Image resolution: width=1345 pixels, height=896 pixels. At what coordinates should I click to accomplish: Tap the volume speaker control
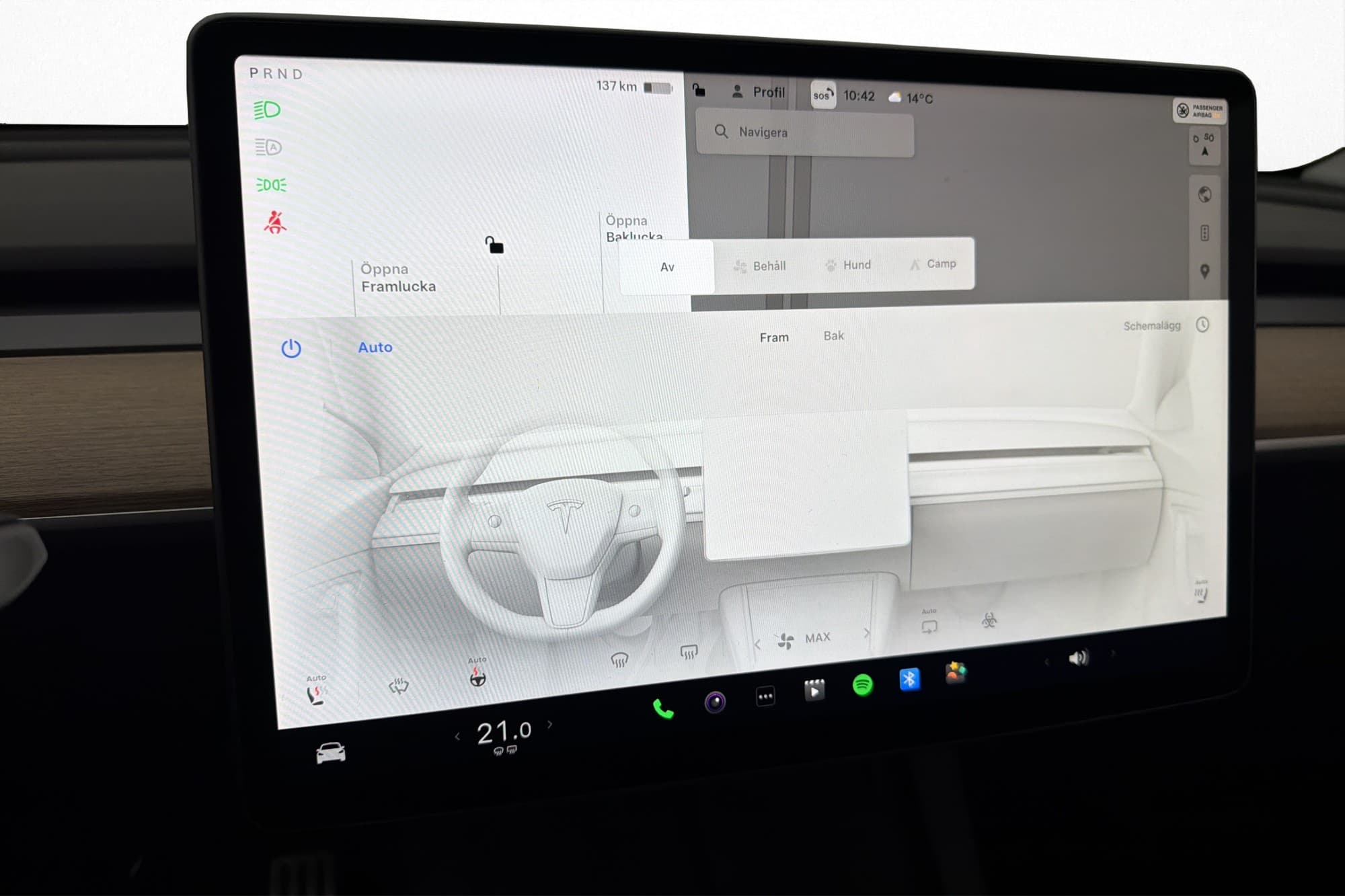pyautogui.click(x=1077, y=657)
